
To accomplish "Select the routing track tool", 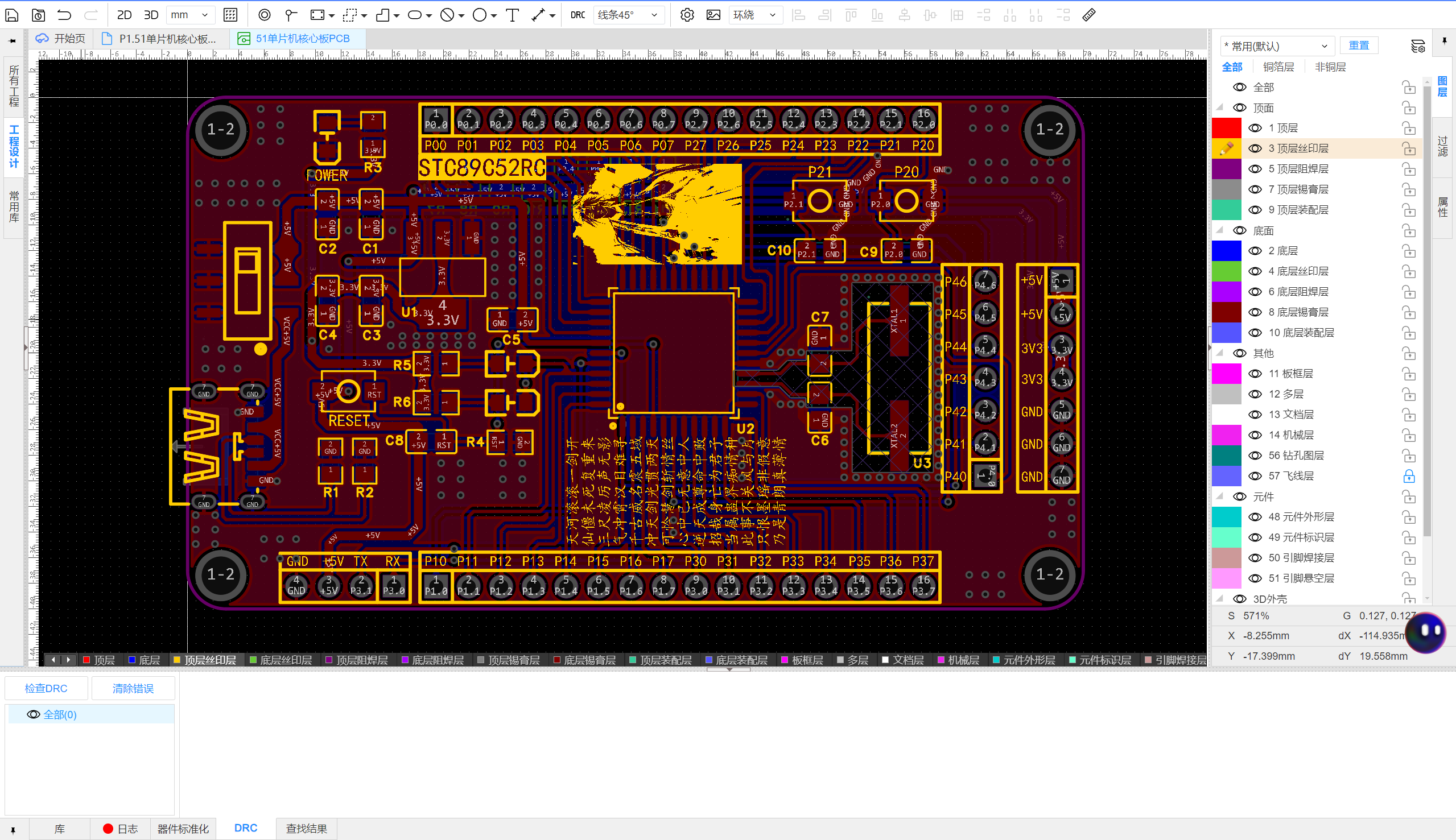I will pyautogui.click(x=291, y=15).
